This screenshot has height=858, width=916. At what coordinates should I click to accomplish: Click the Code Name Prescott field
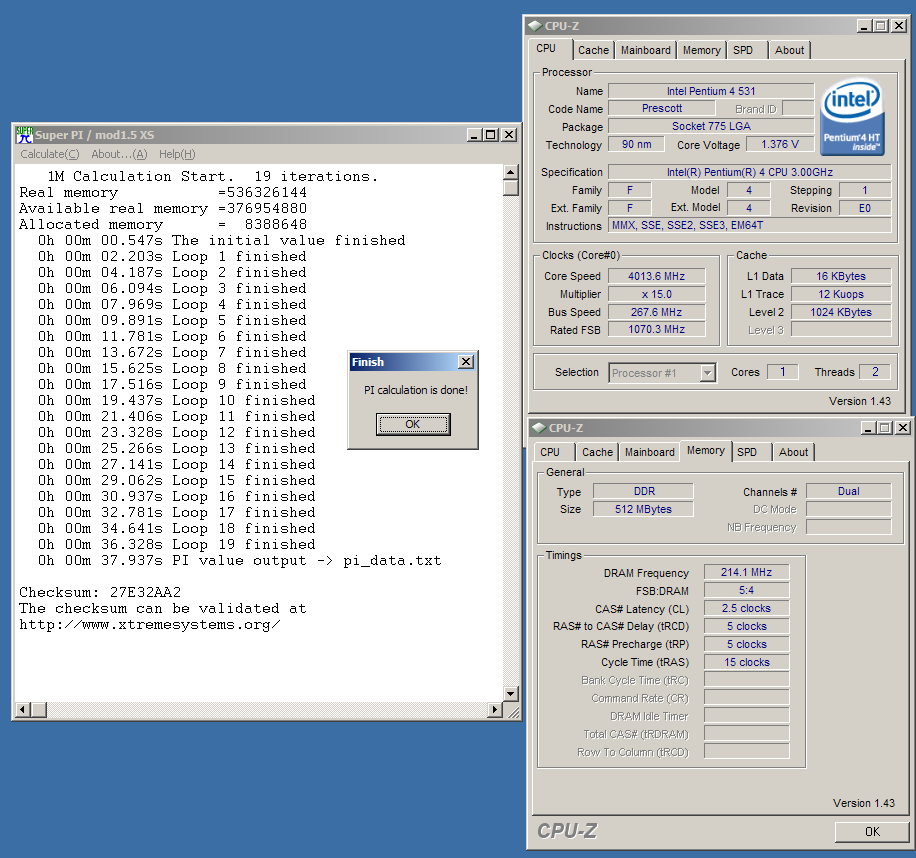click(x=662, y=108)
